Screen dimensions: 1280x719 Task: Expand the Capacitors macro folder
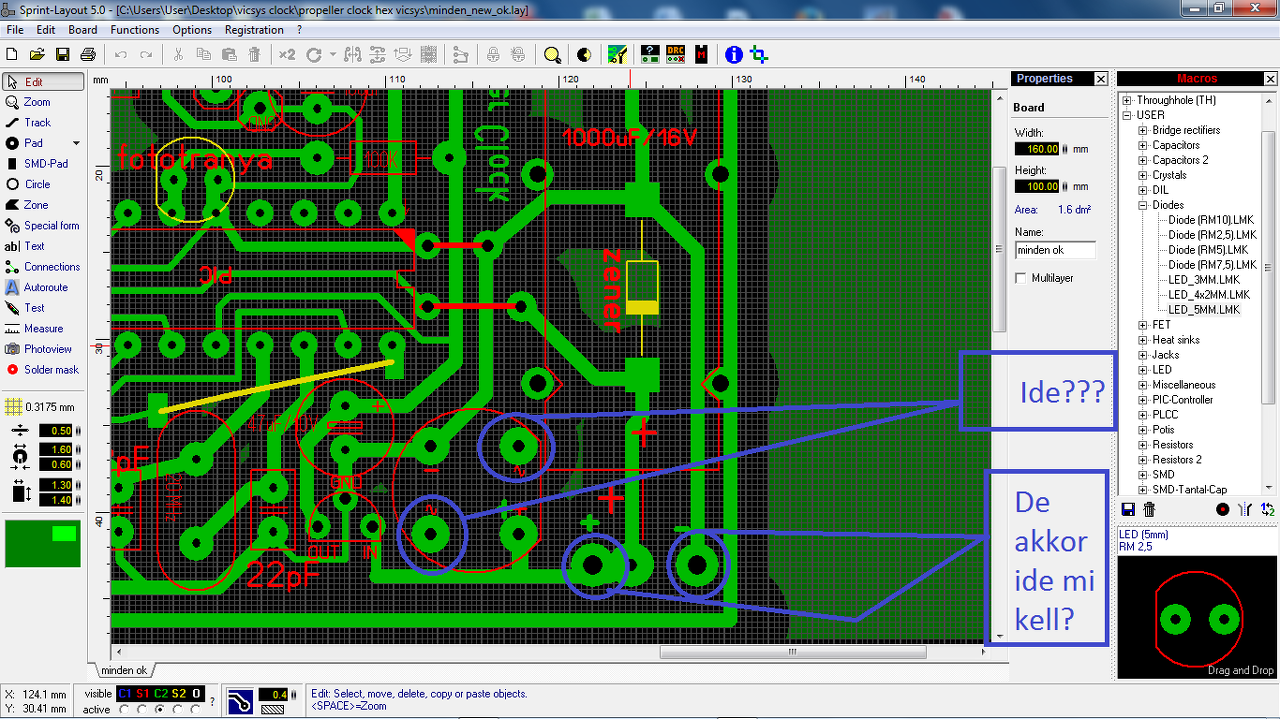click(1143, 145)
